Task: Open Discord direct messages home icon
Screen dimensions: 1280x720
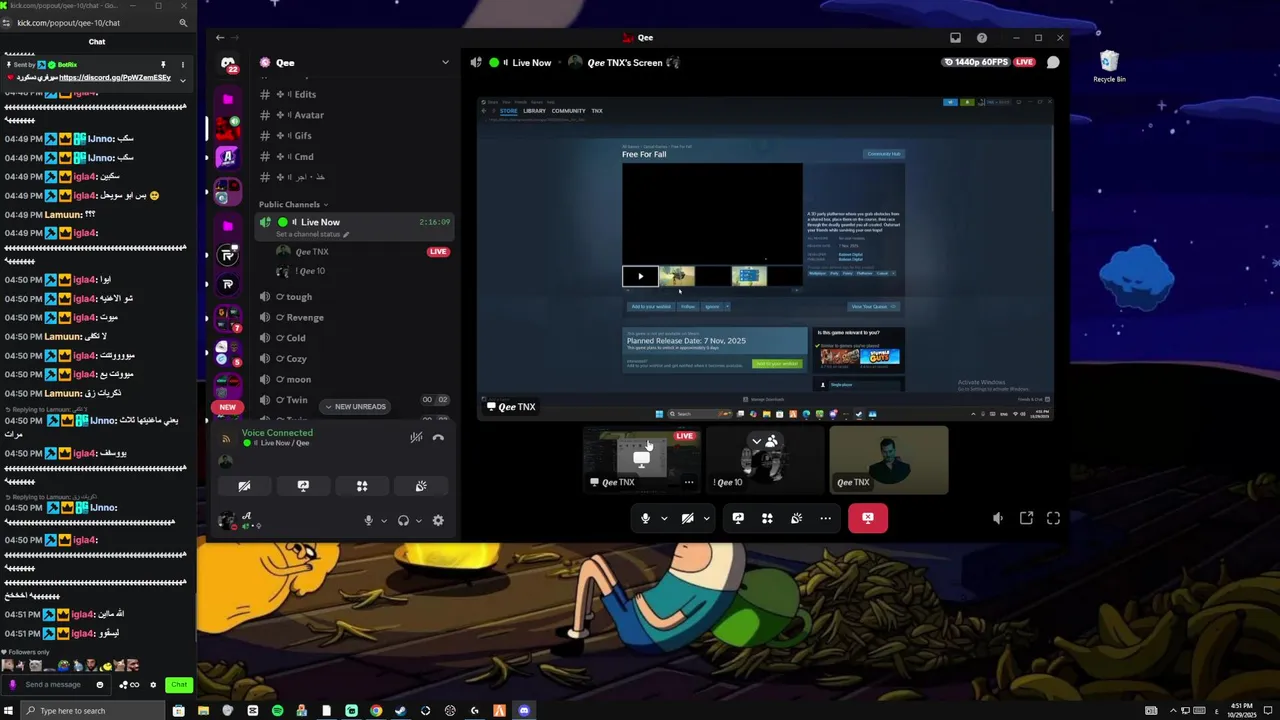Action: click(x=228, y=62)
